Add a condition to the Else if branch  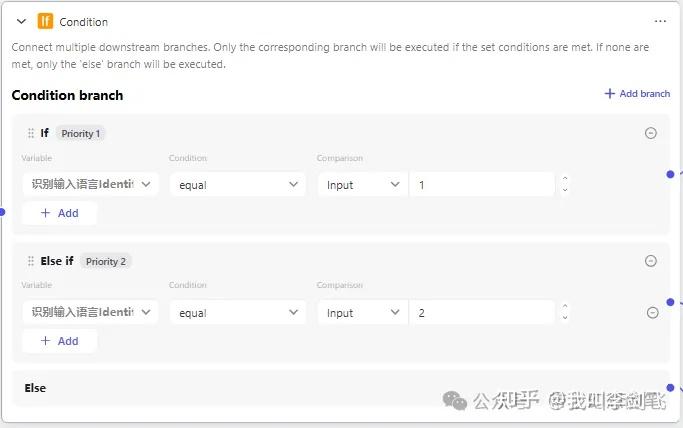pos(59,341)
